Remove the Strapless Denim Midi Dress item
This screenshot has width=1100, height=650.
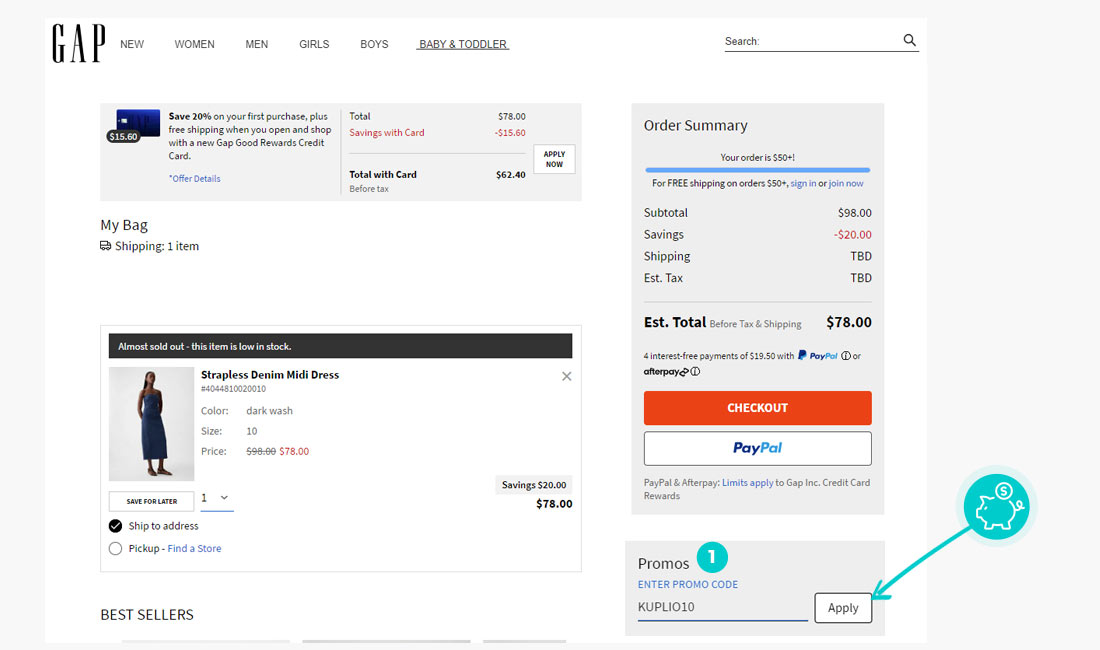tap(566, 377)
